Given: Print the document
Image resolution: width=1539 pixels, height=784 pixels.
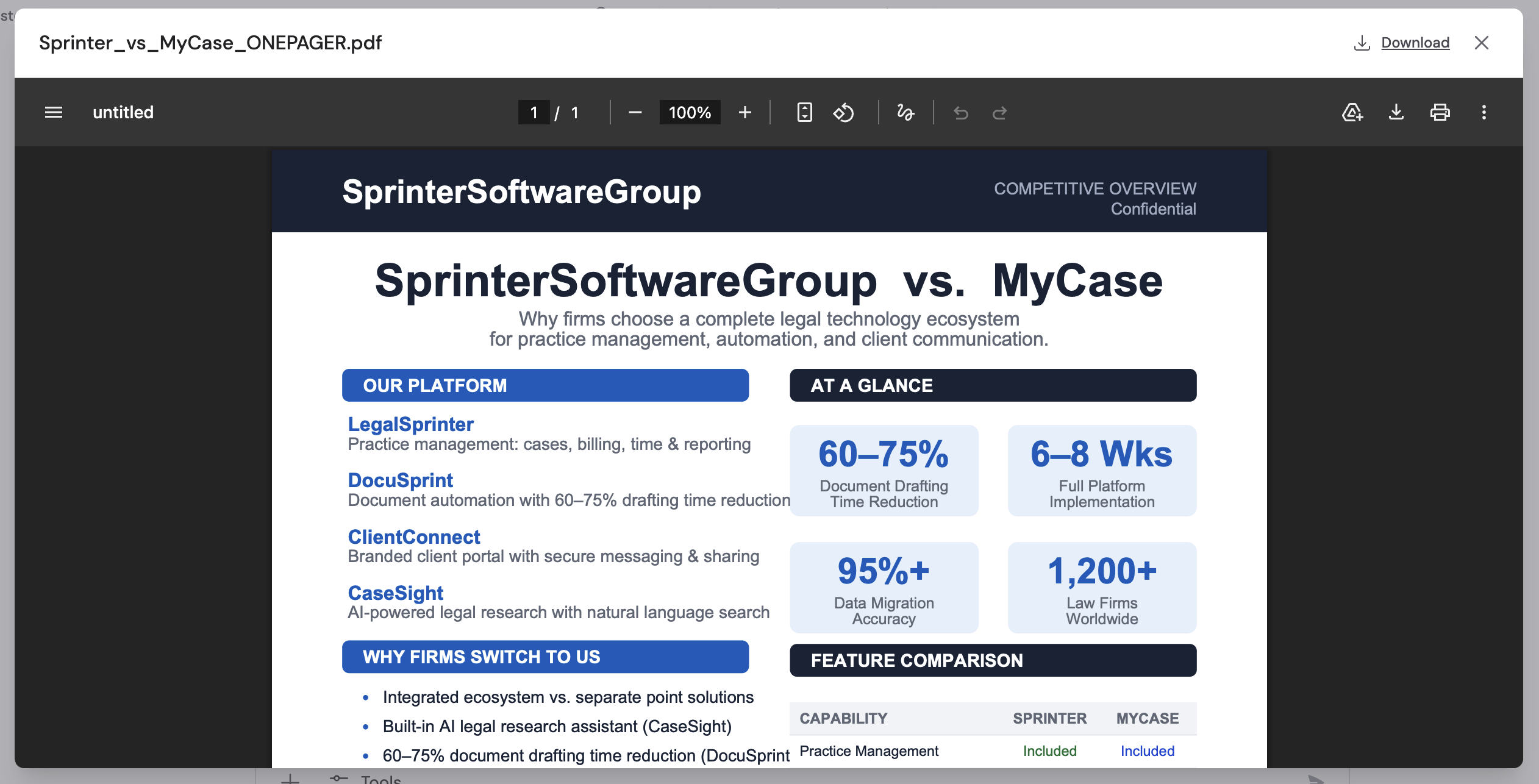Looking at the screenshot, I should click(1440, 112).
